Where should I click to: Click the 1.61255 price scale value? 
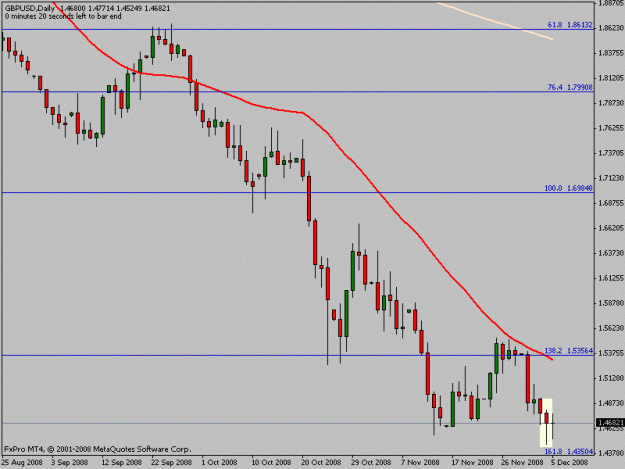(x=611, y=278)
